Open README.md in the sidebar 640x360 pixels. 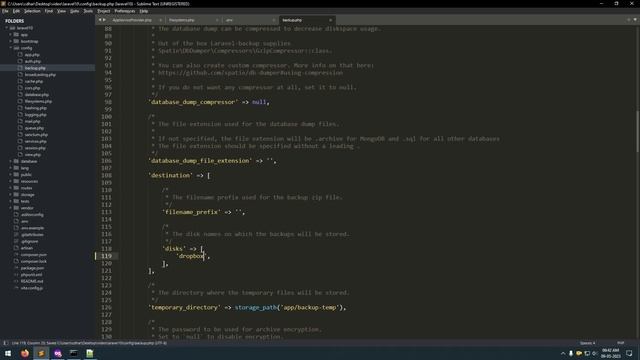click(32, 281)
